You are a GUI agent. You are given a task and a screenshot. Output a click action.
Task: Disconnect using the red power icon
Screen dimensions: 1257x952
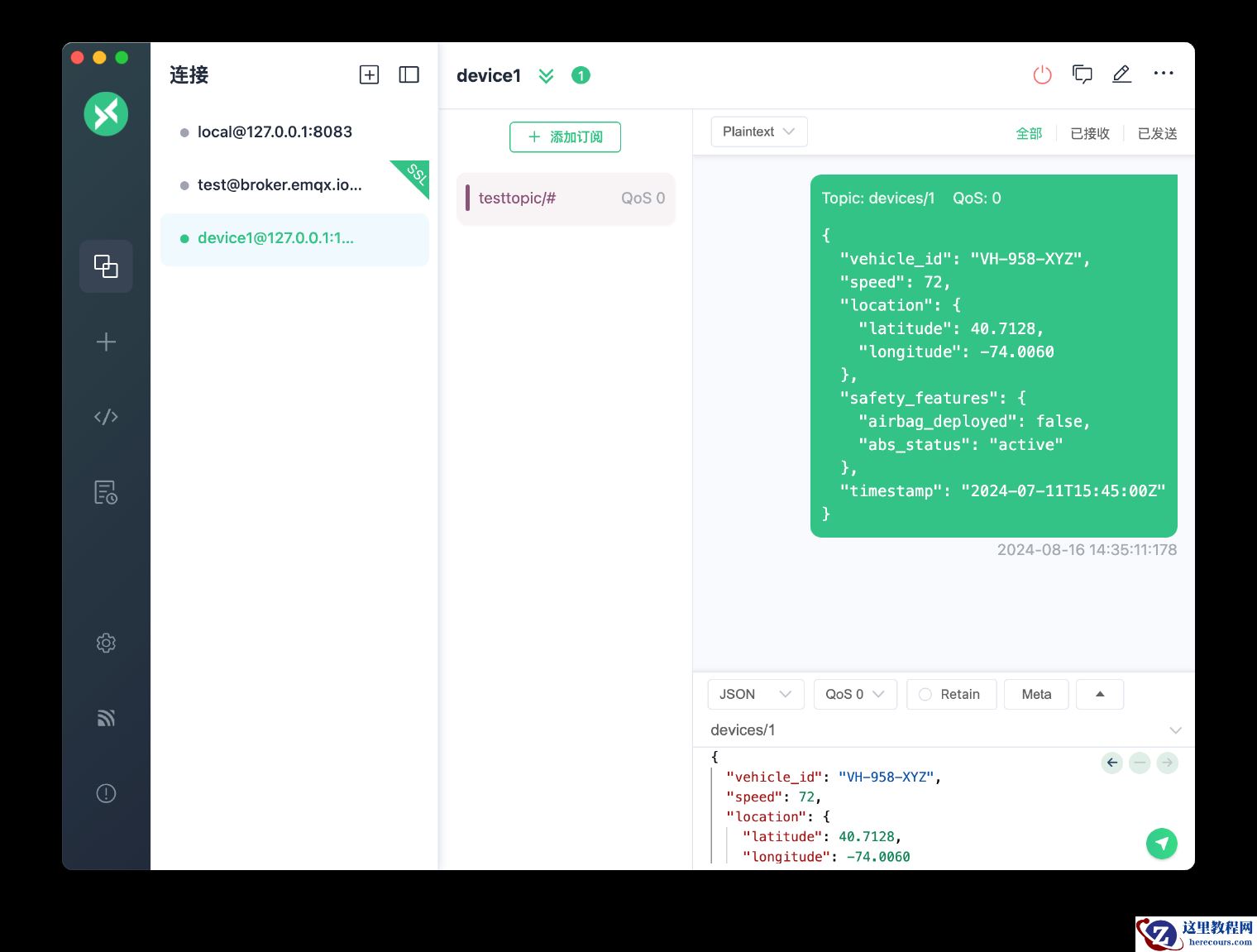(x=1042, y=75)
